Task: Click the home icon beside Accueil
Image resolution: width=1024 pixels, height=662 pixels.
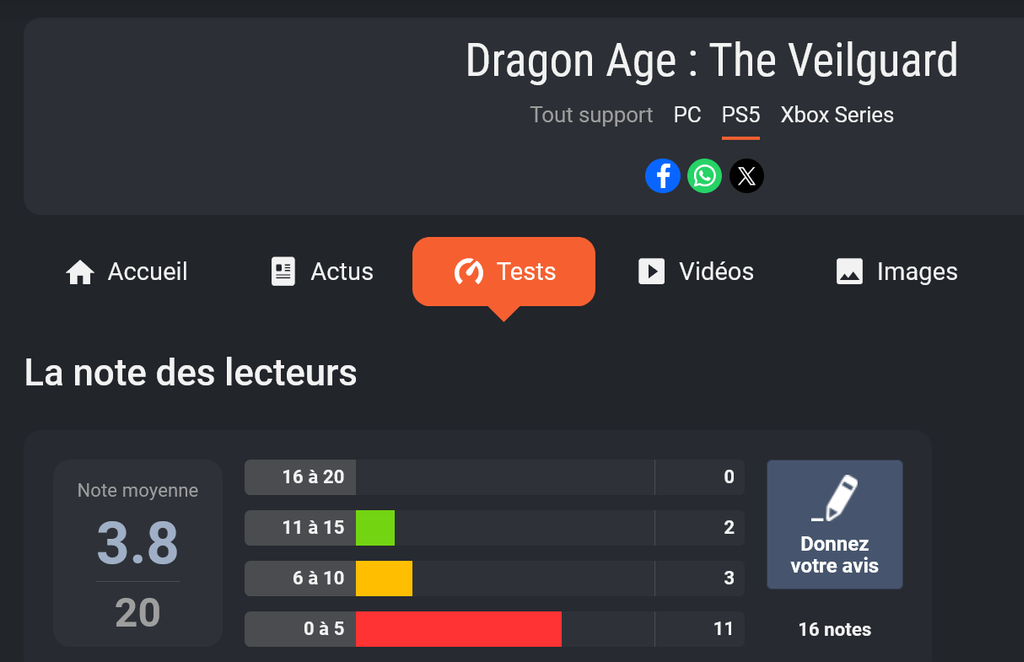Action: click(x=80, y=272)
